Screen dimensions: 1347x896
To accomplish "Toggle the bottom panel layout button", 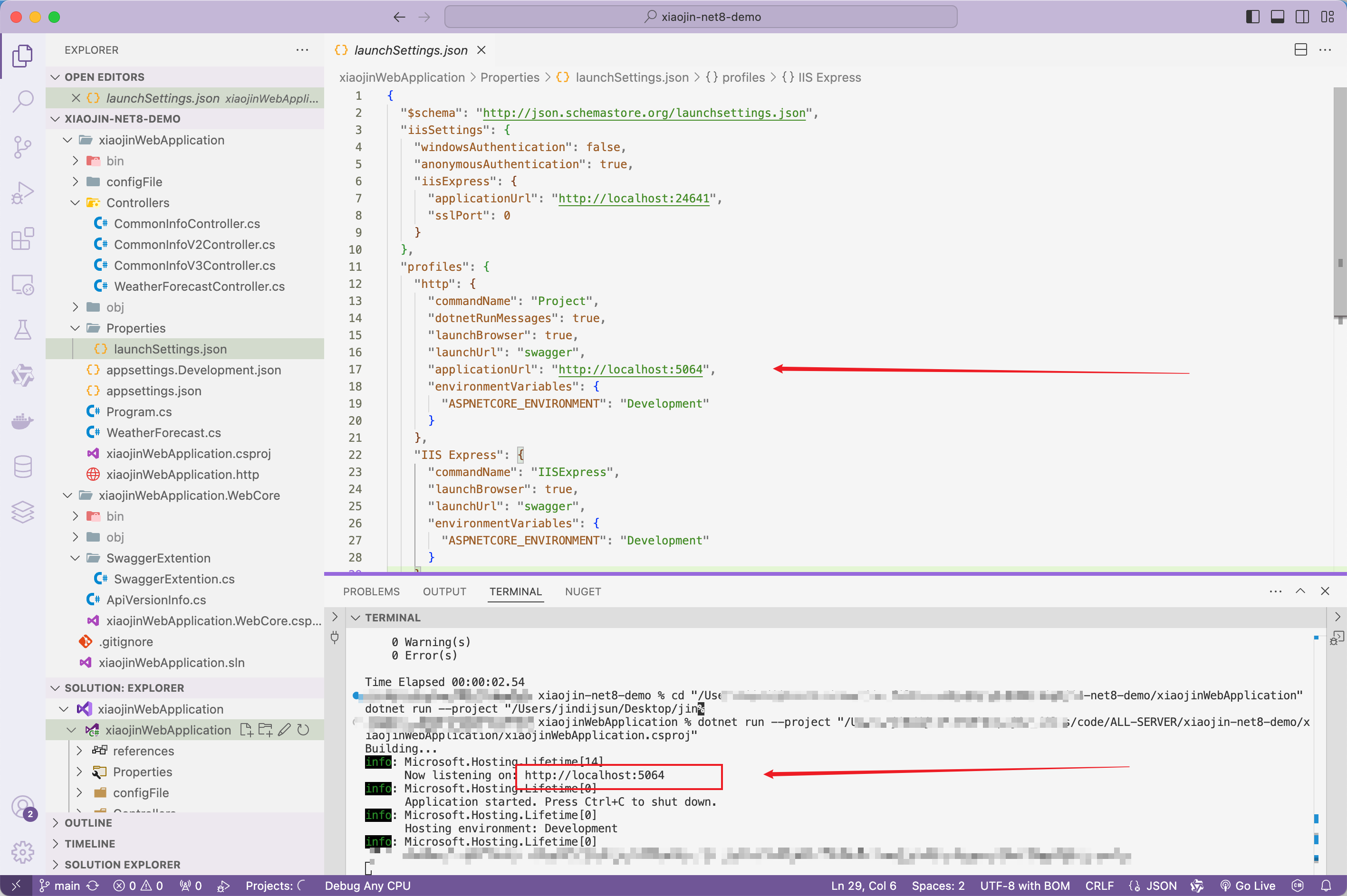I will point(1277,17).
